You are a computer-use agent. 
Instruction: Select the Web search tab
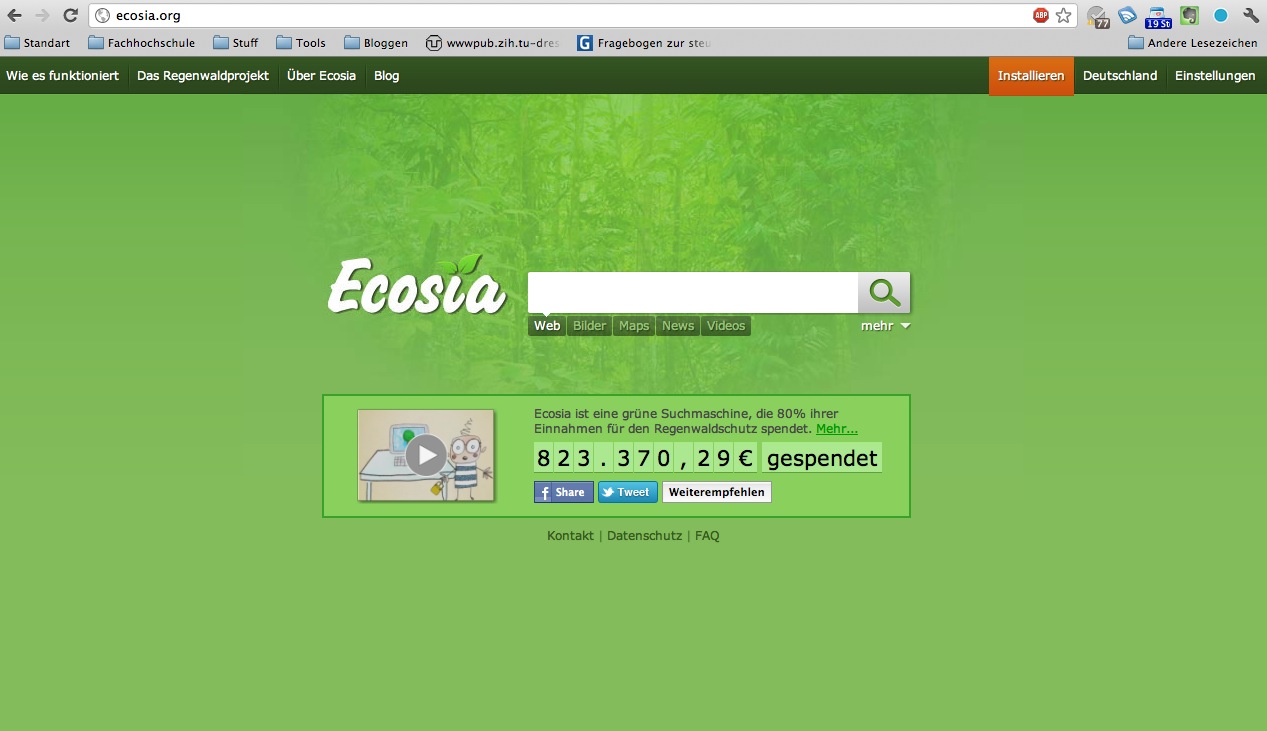pos(547,326)
